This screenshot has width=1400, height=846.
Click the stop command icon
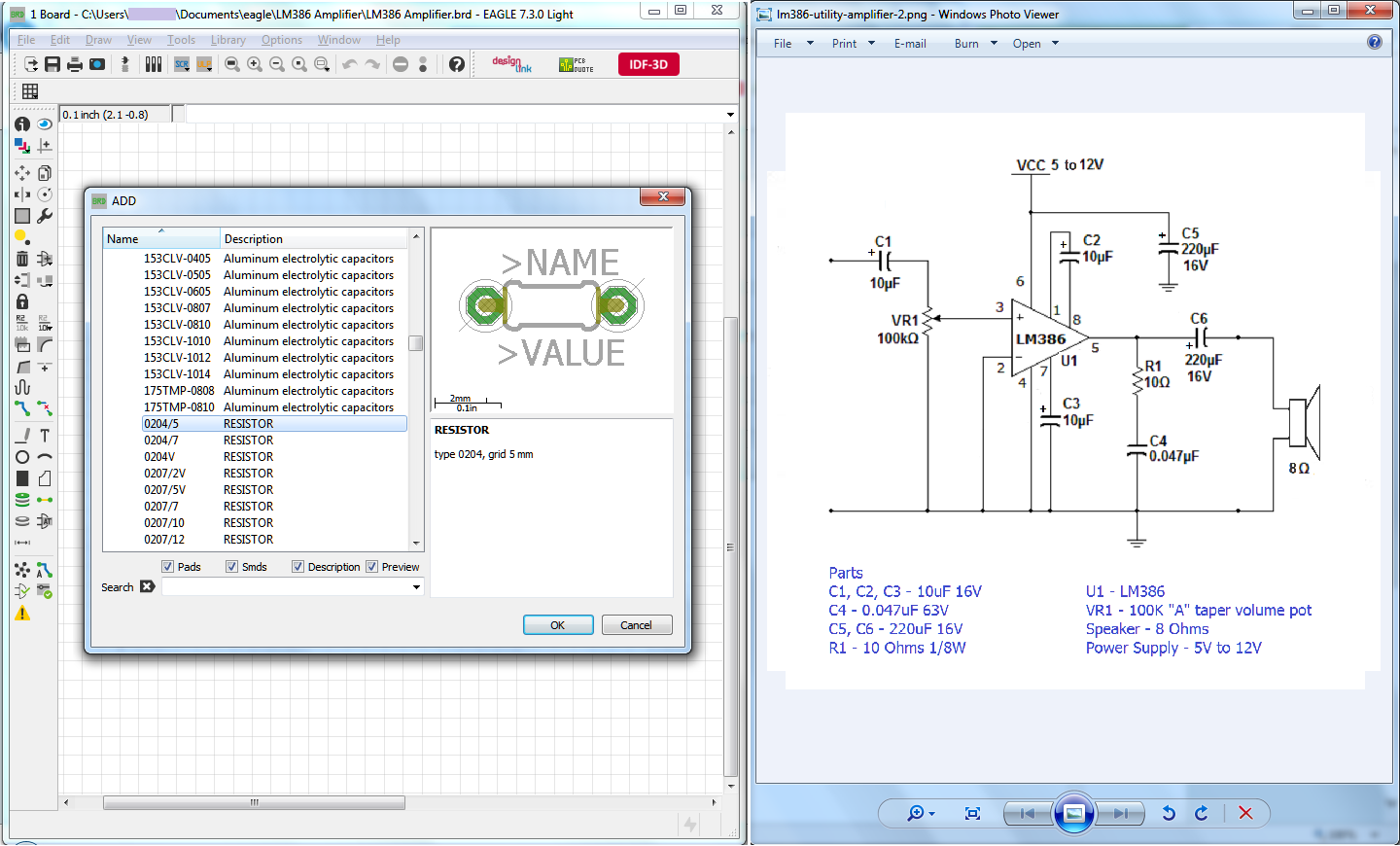pyautogui.click(x=401, y=64)
